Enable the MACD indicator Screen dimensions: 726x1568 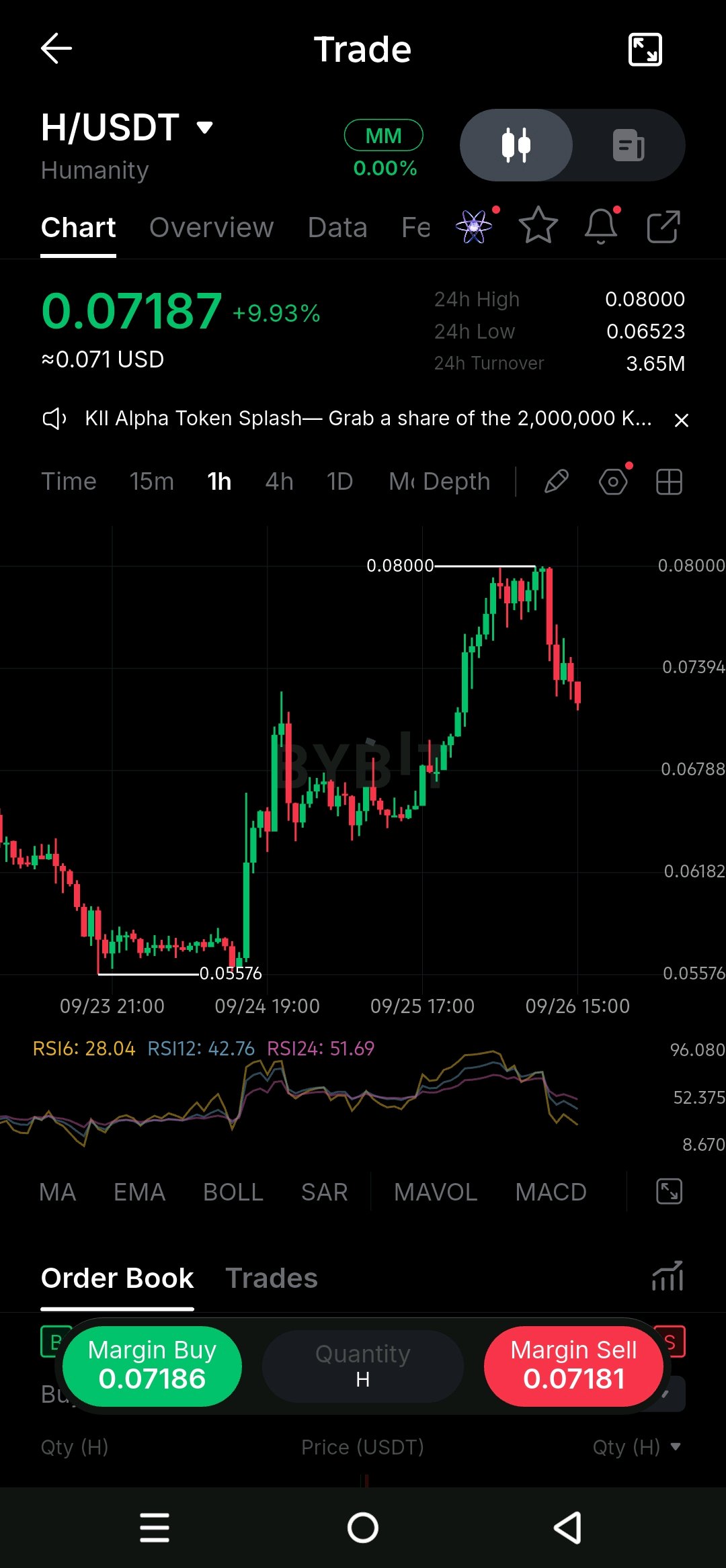point(551,1192)
